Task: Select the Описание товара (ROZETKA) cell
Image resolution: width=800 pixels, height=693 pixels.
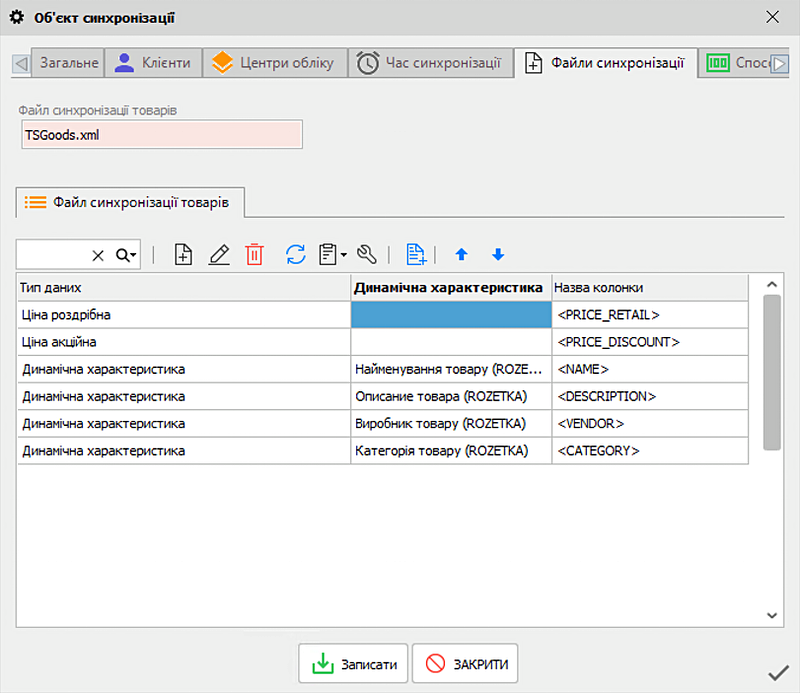Action: [451, 397]
